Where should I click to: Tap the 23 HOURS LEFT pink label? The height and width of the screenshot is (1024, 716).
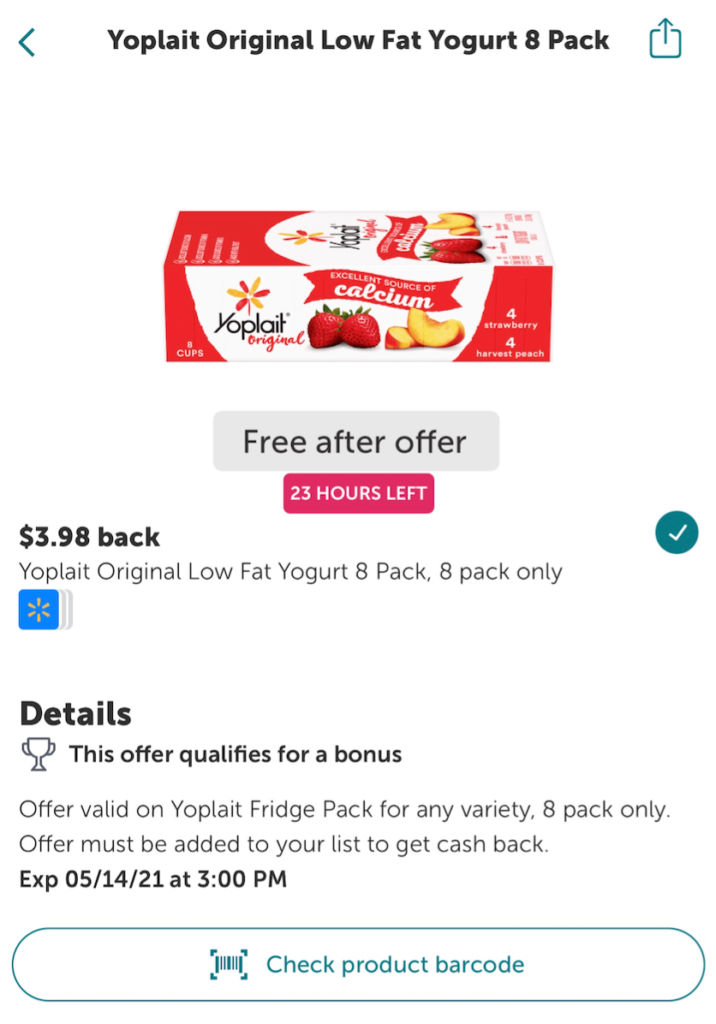coord(359,493)
